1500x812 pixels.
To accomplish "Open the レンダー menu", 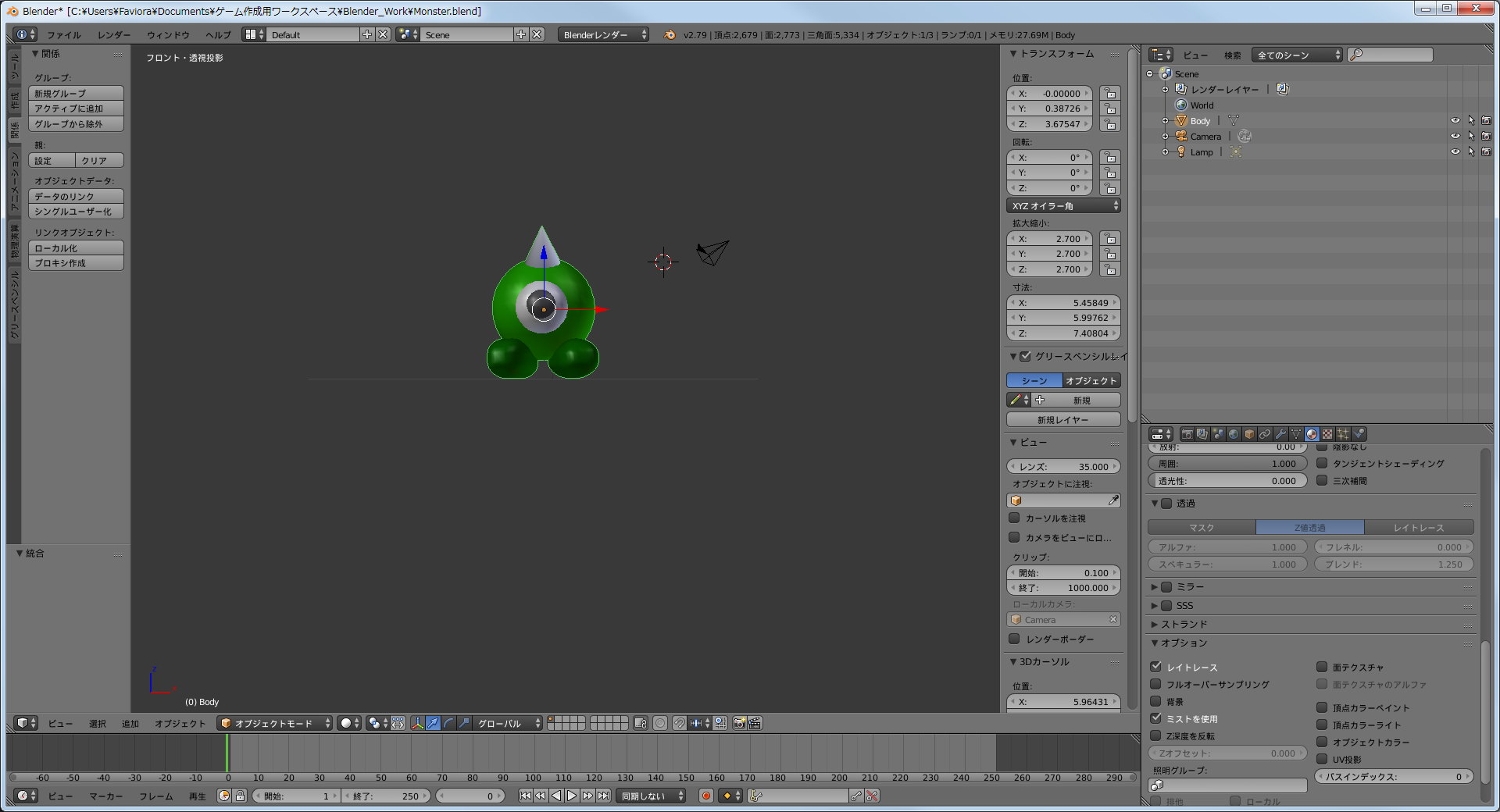I will click(x=114, y=35).
